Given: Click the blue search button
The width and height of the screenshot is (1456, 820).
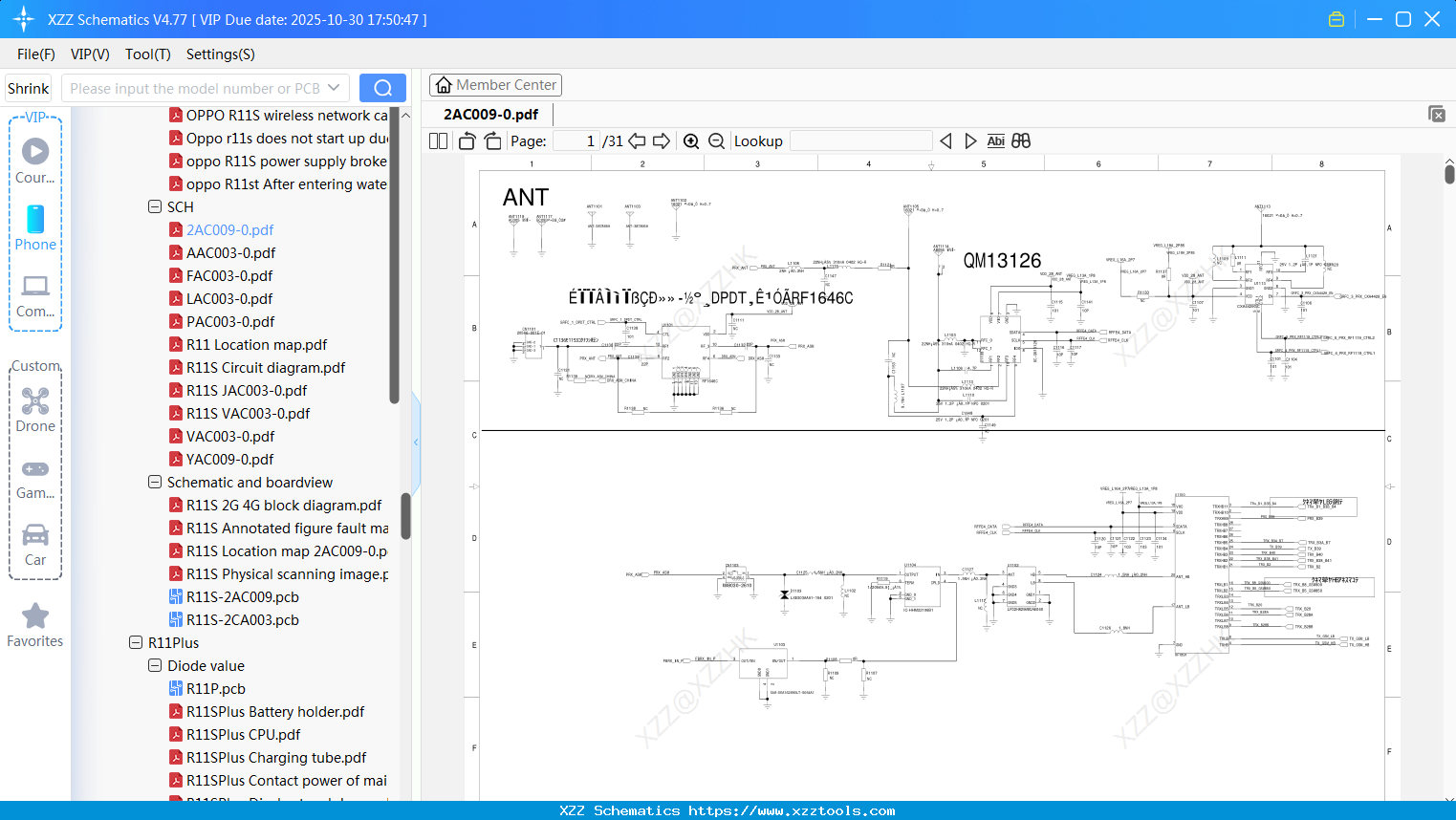Looking at the screenshot, I should 382,88.
